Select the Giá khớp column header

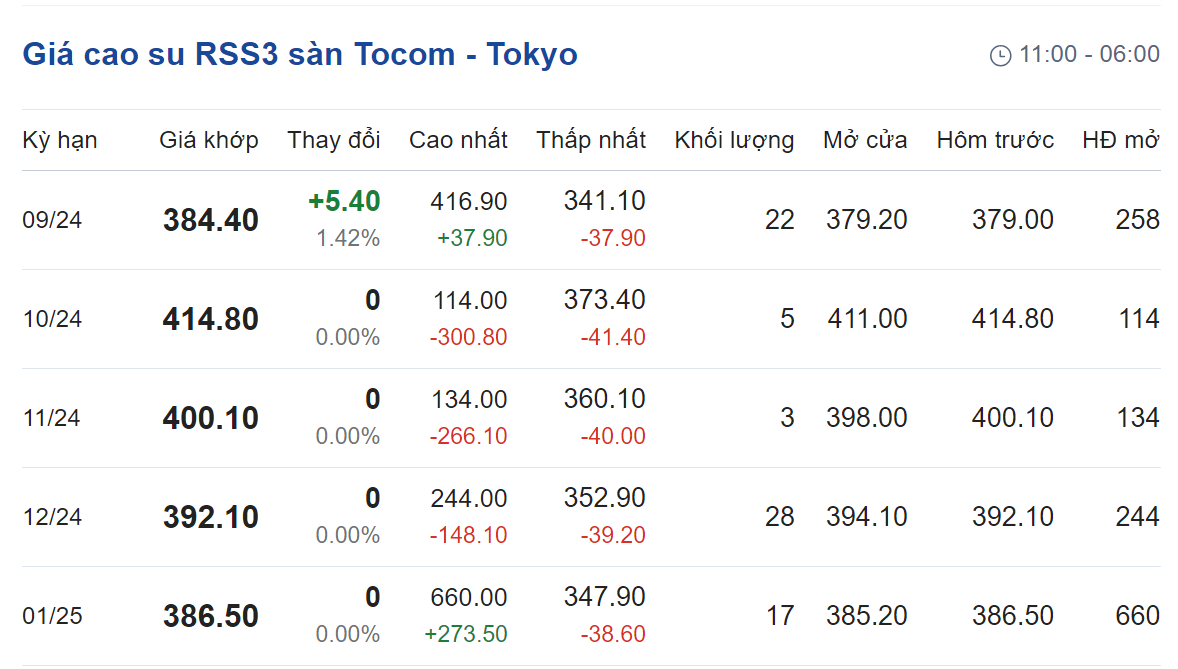209,140
